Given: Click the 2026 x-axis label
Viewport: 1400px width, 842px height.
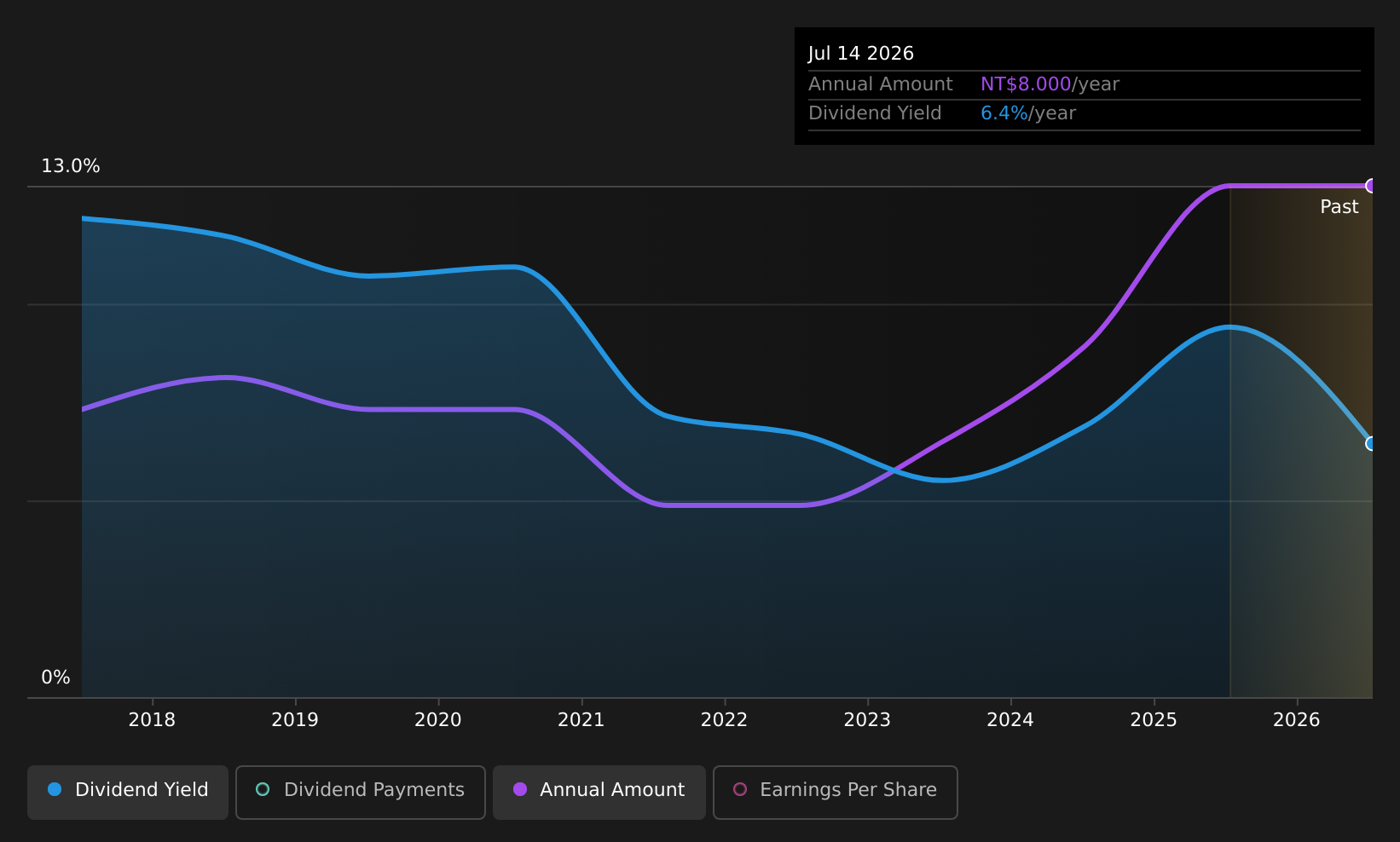Looking at the screenshot, I should 1297,720.
